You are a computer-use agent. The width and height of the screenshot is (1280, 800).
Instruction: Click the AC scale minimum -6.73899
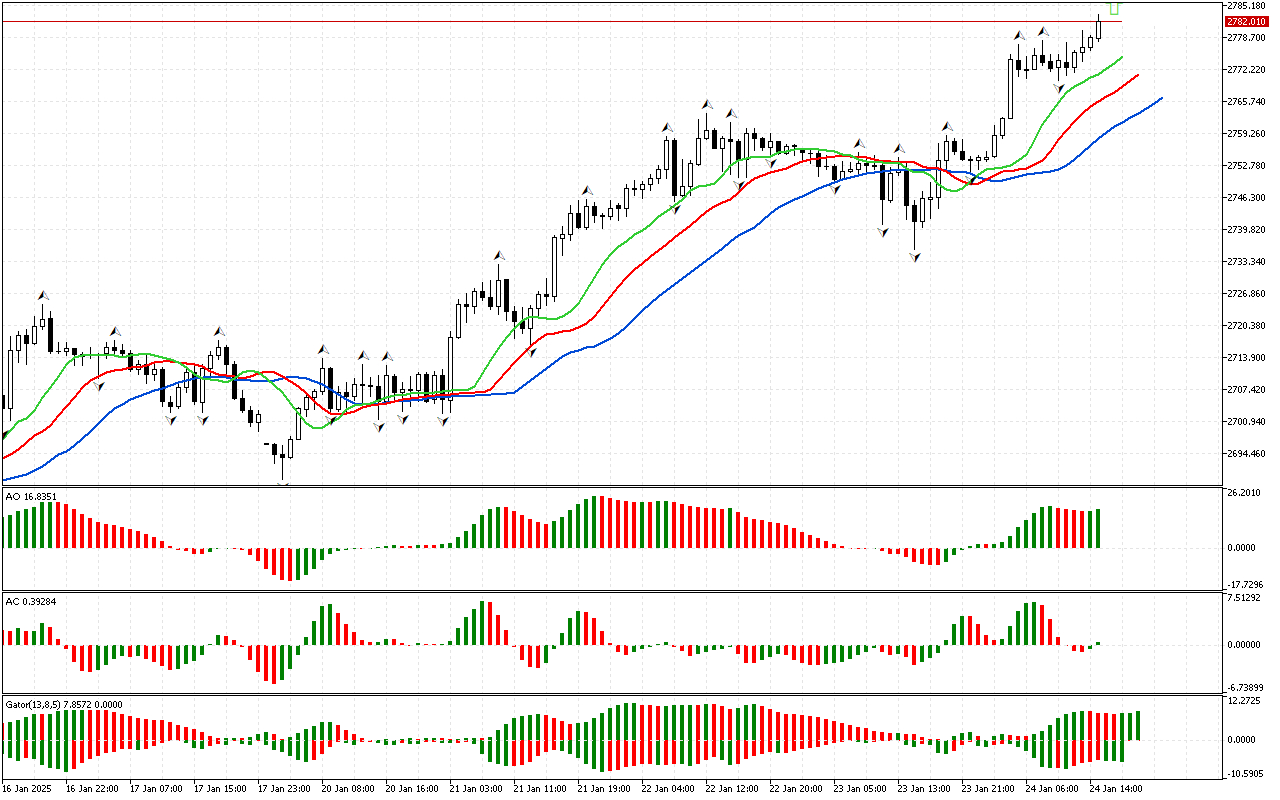click(1244, 688)
